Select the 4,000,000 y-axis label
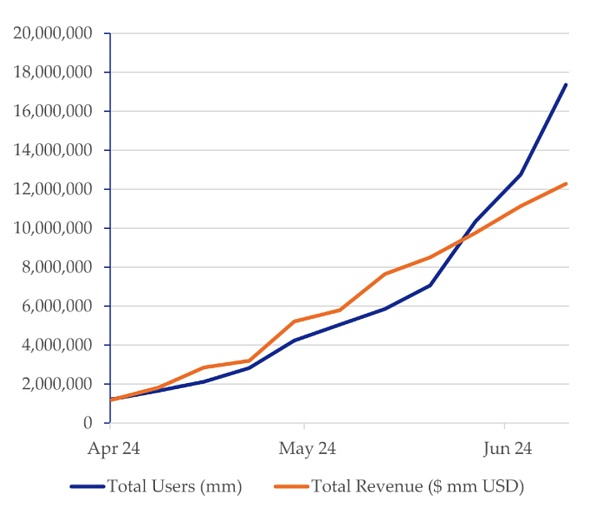The image size is (600, 513). (x=57, y=345)
